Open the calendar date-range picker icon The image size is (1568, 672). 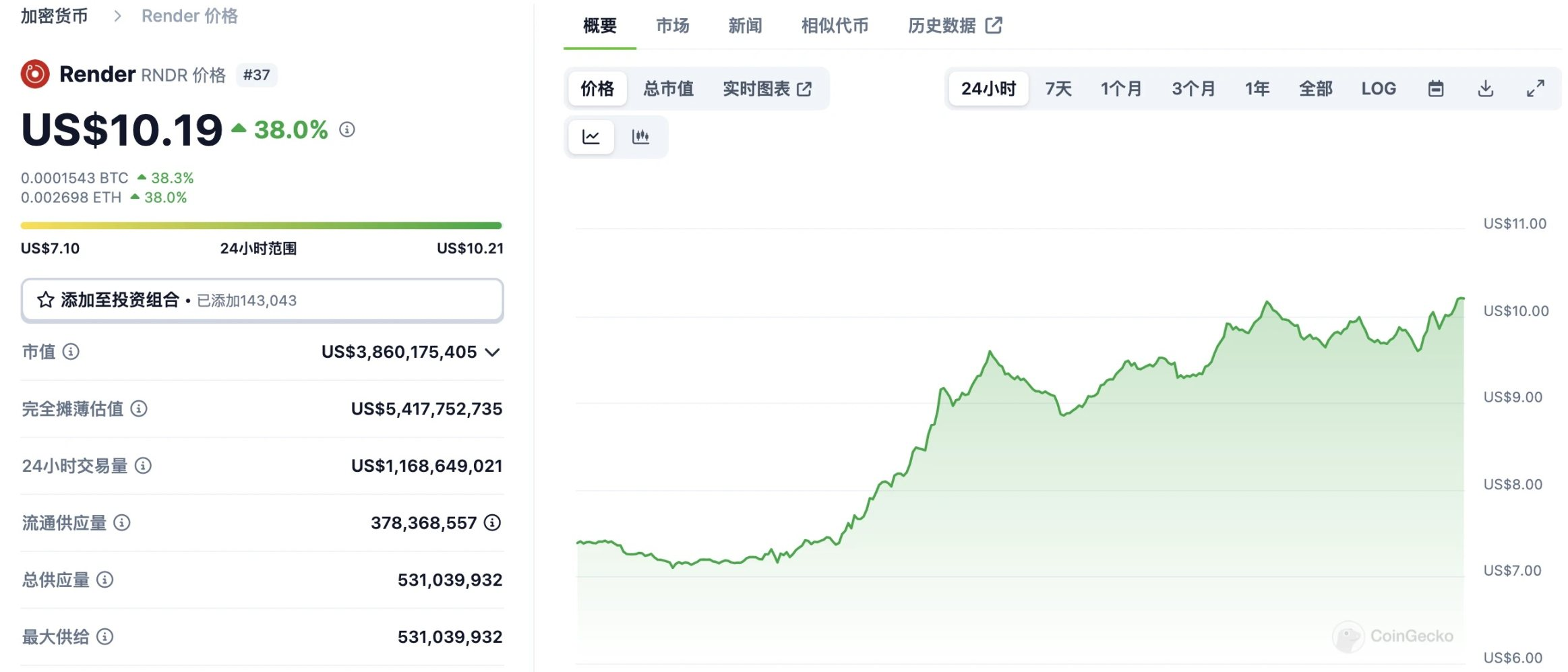click(1436, 88)
